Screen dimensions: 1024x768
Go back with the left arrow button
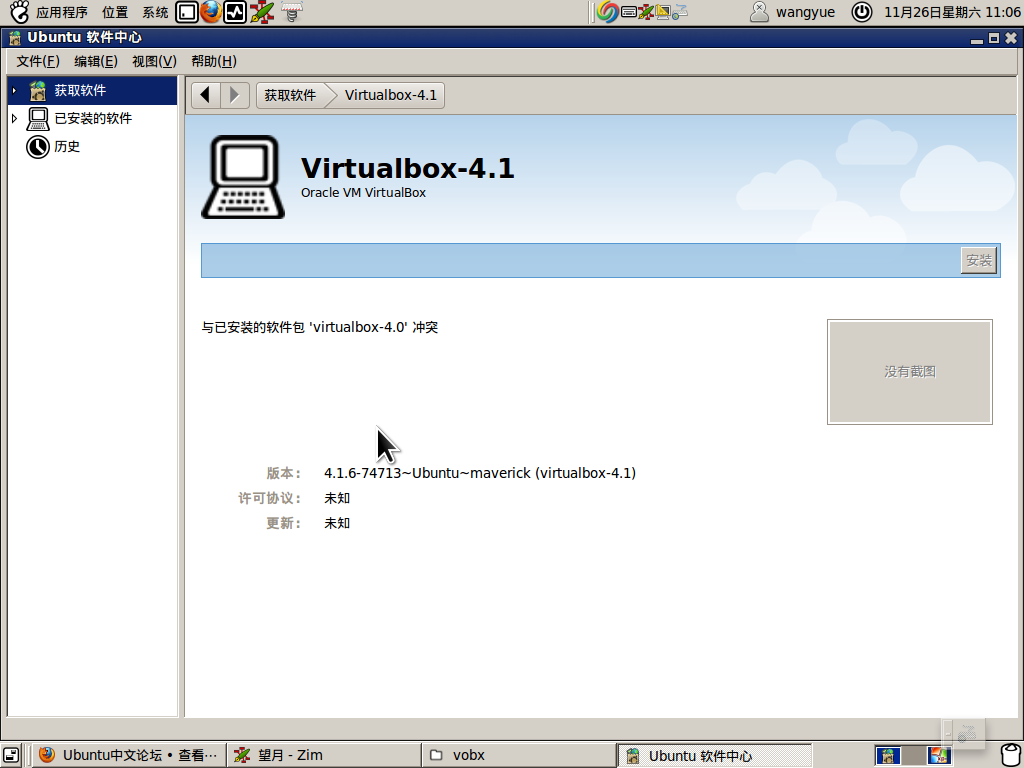click(206, 95)
